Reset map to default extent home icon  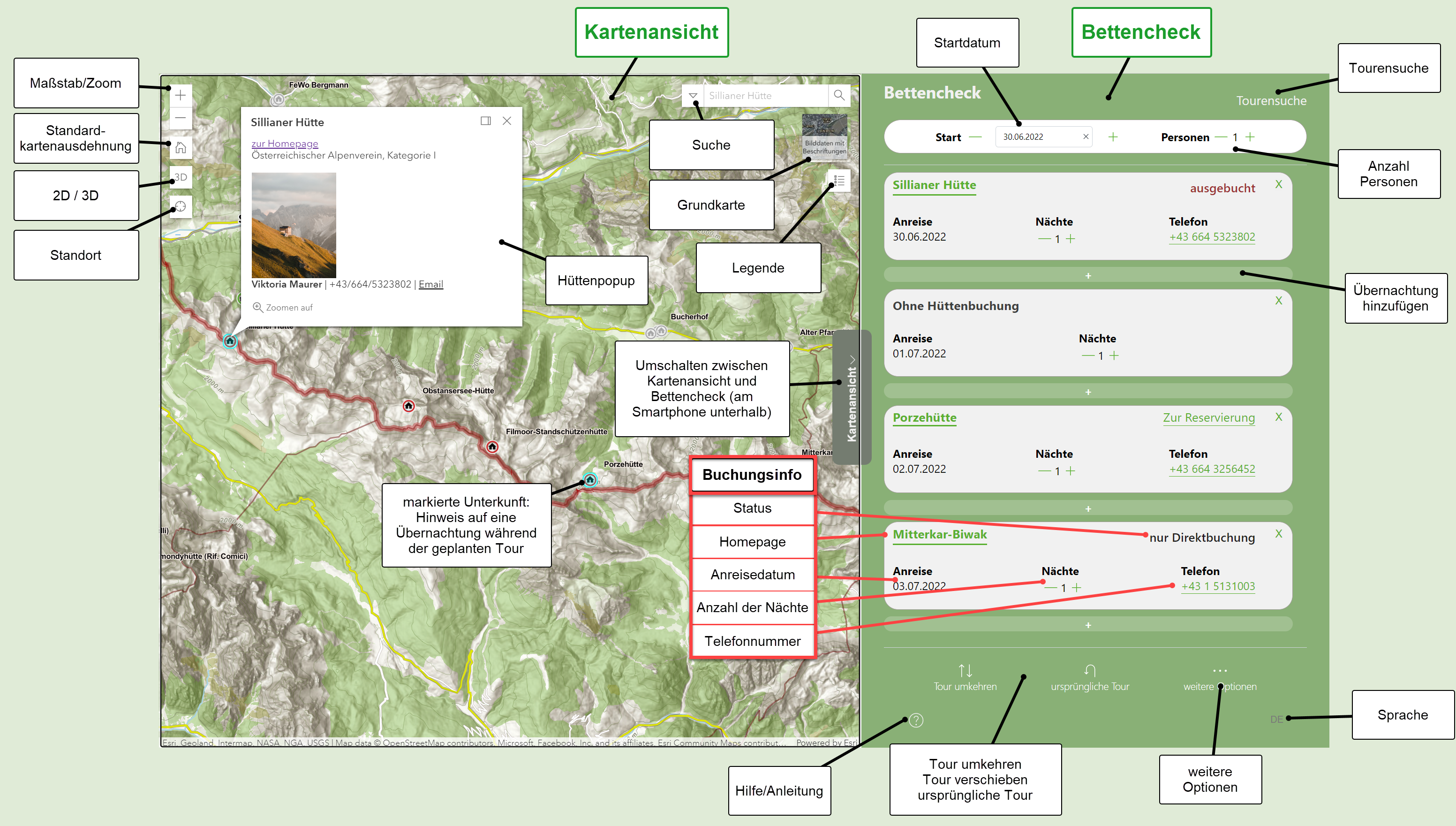tap(180, 148)
